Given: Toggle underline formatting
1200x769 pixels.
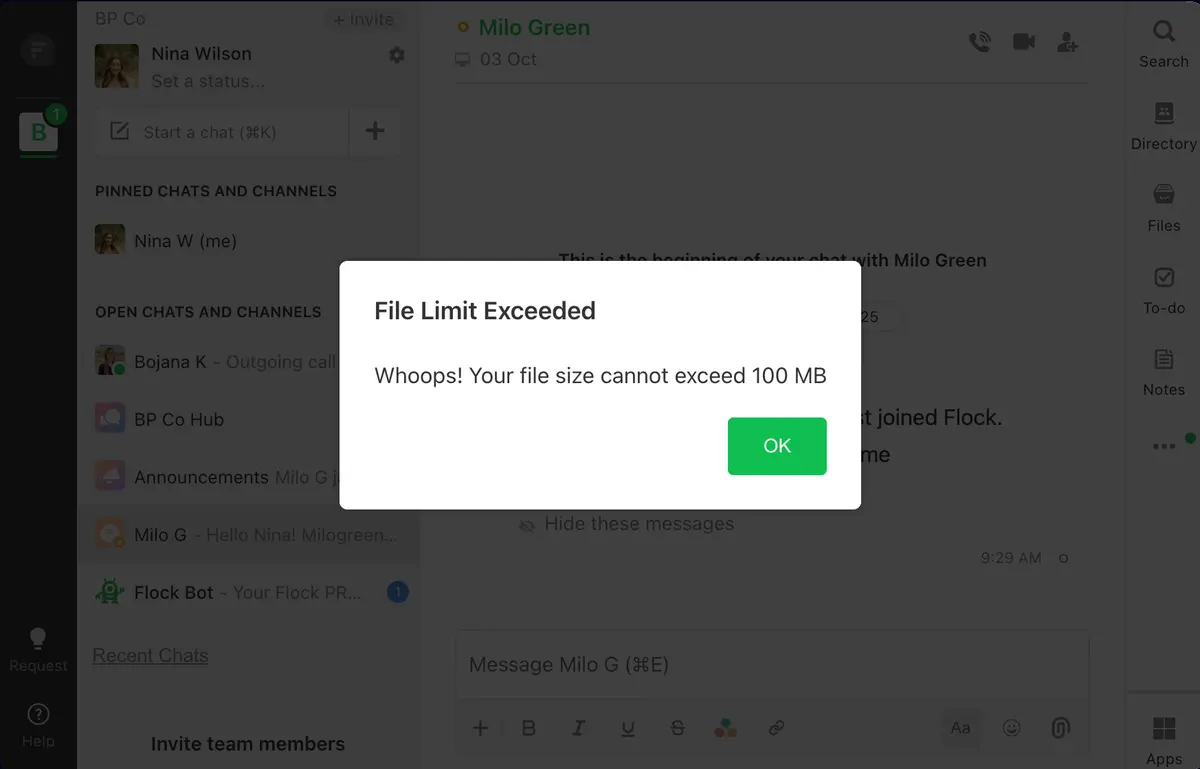Looking at the screenshot, I should click(x=628, y=728).
